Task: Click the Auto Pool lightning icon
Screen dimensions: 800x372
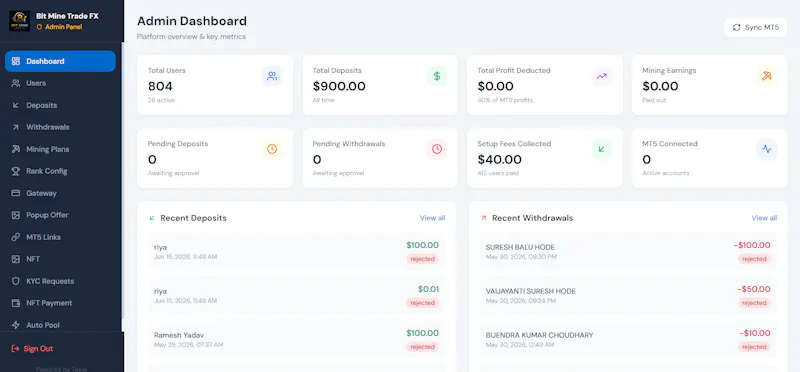Action: (16, 325)
